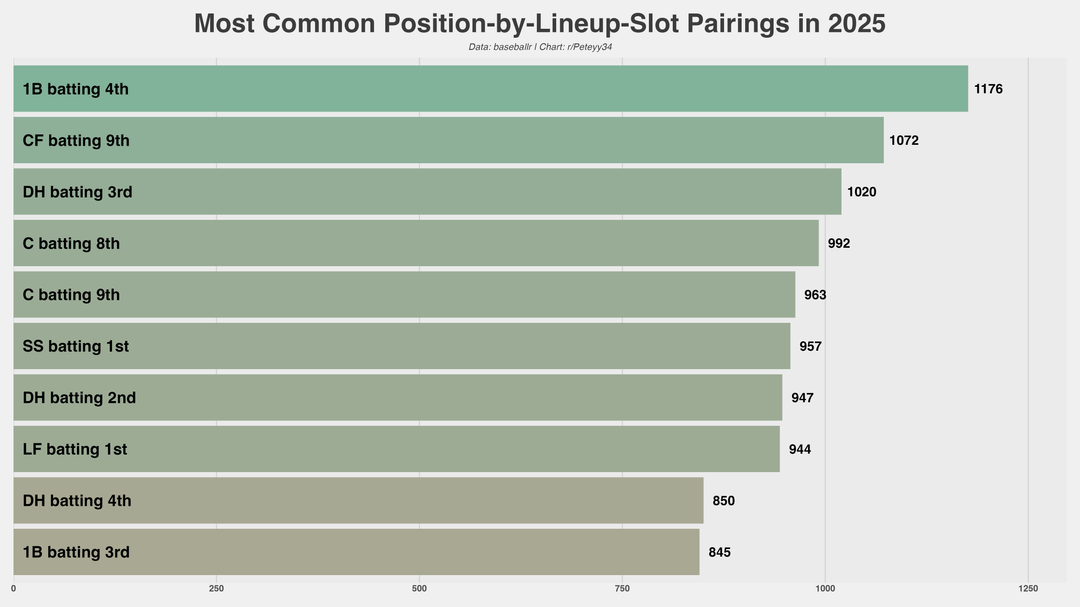
Task: Click the 'DH batting 3rd' bar
Action: (427, 192)
